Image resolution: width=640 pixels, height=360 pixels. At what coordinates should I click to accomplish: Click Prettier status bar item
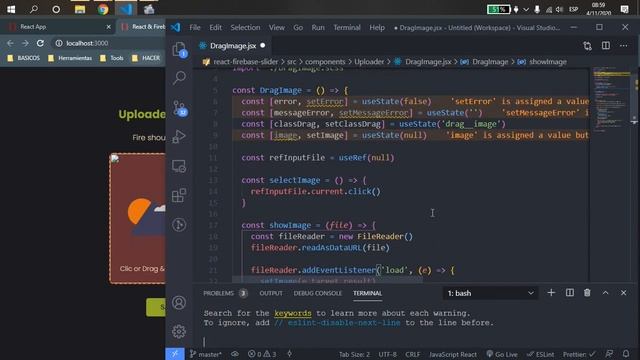(x=579, y=354)
